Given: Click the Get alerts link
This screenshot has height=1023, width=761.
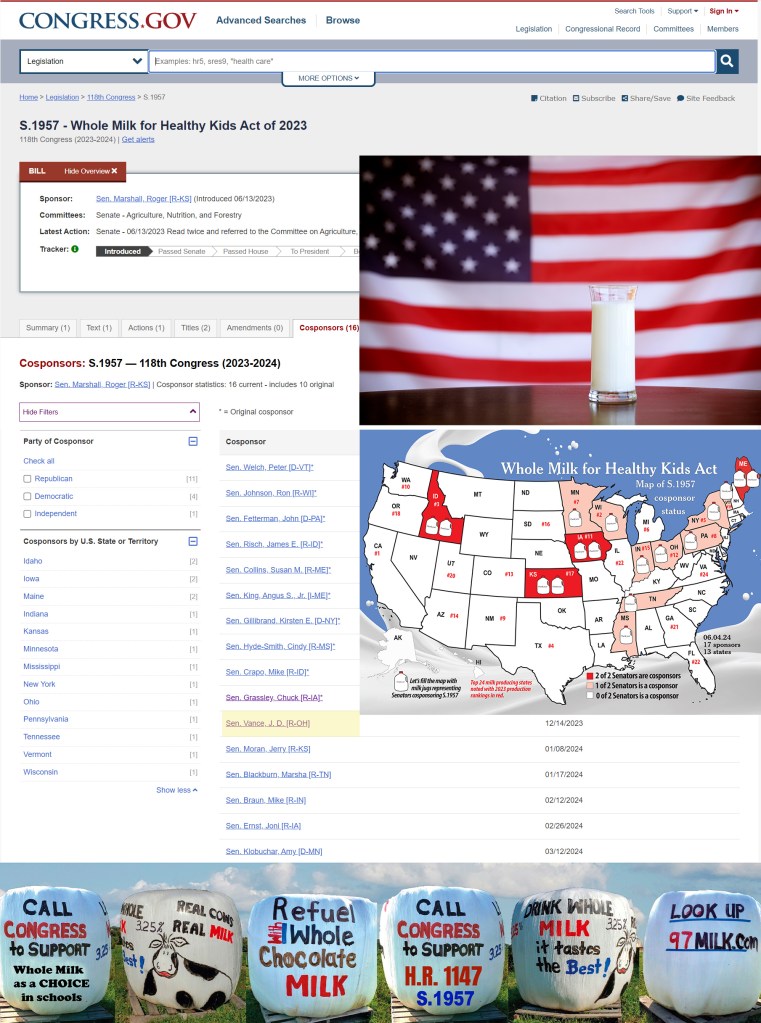Looking at the screenshot, I should click(x=138, y=139).
